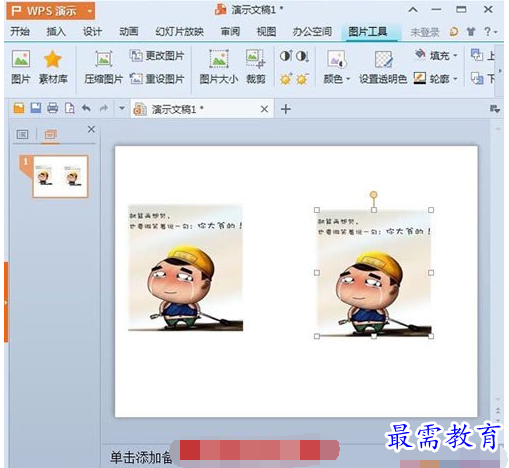Open the help question mark menu
Screen dimensions: 509x468
tap(490, 32)
